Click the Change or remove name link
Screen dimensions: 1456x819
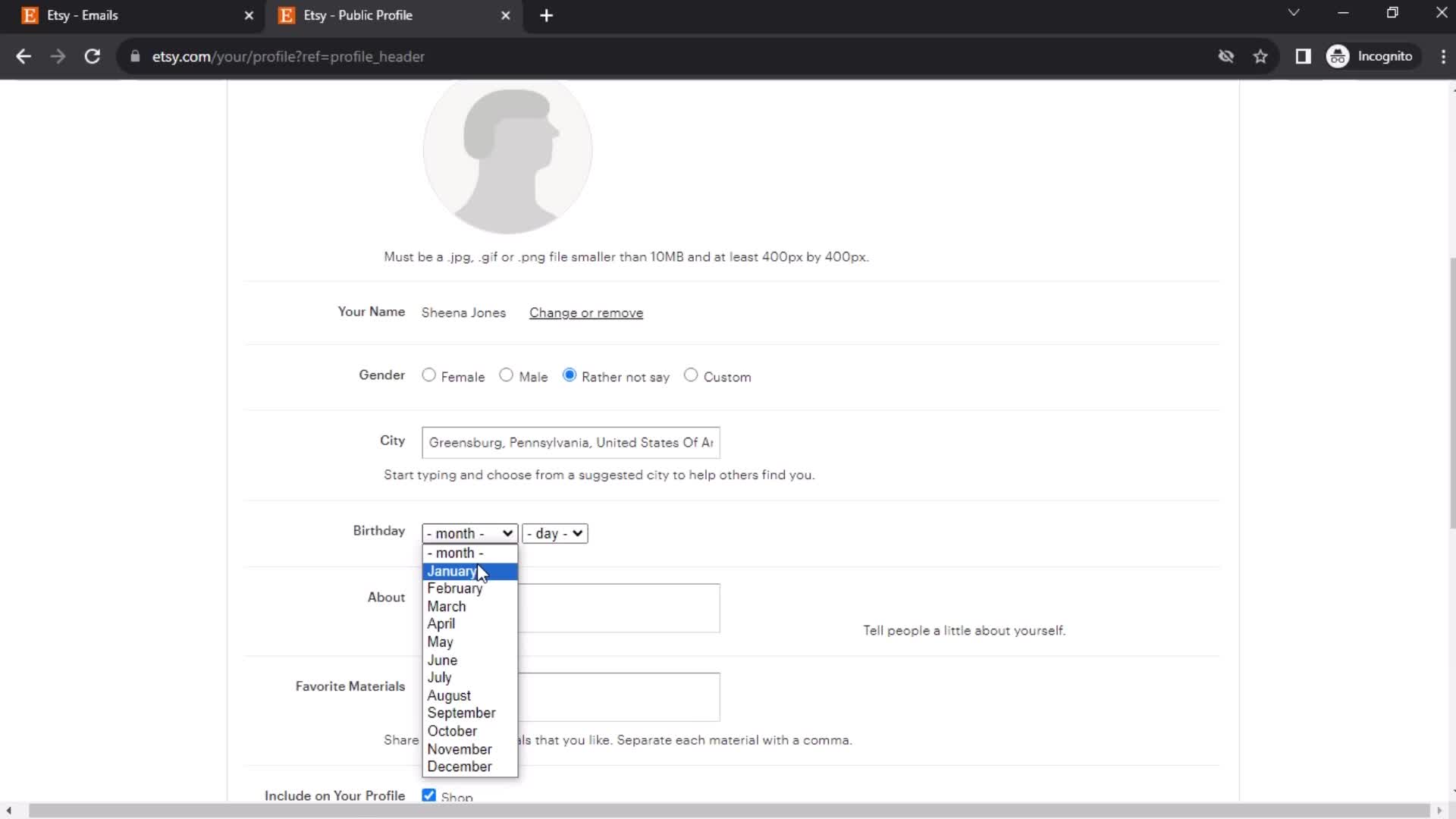[586, 312]
